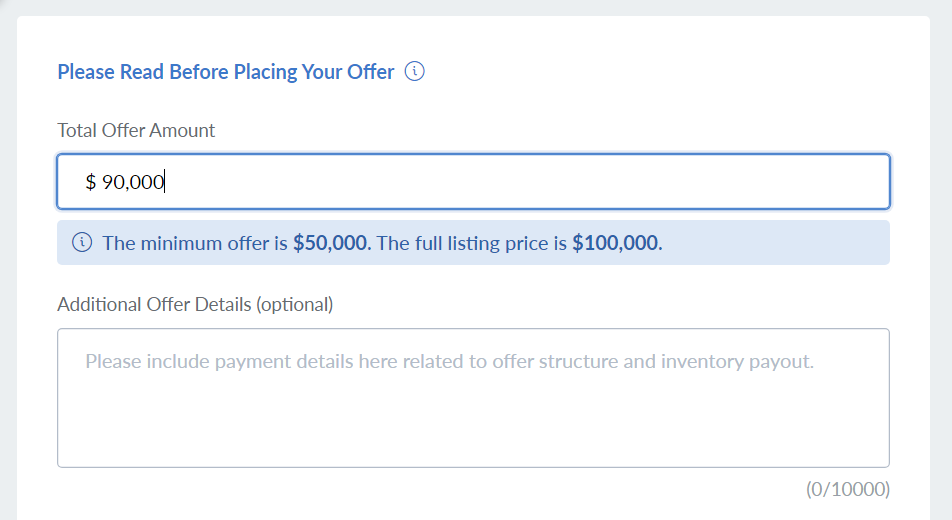Click the blue minimum offer notice banner
The height and width of the screenshot is (520, 952).
474,243
